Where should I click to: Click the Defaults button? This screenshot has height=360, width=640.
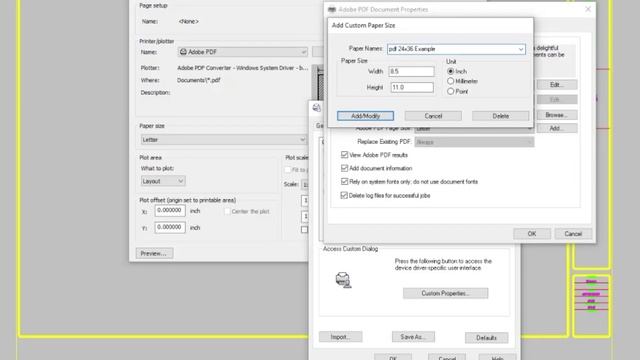tap(487, 338)
